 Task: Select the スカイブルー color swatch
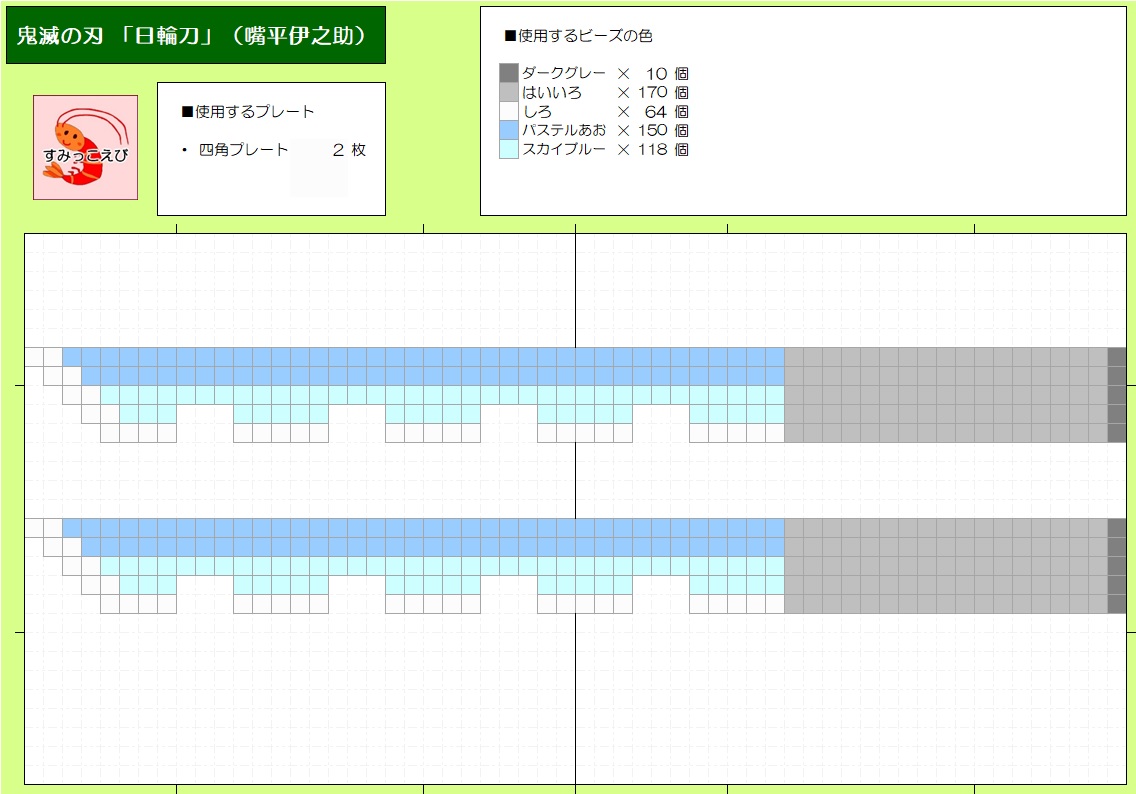point(509,149)
